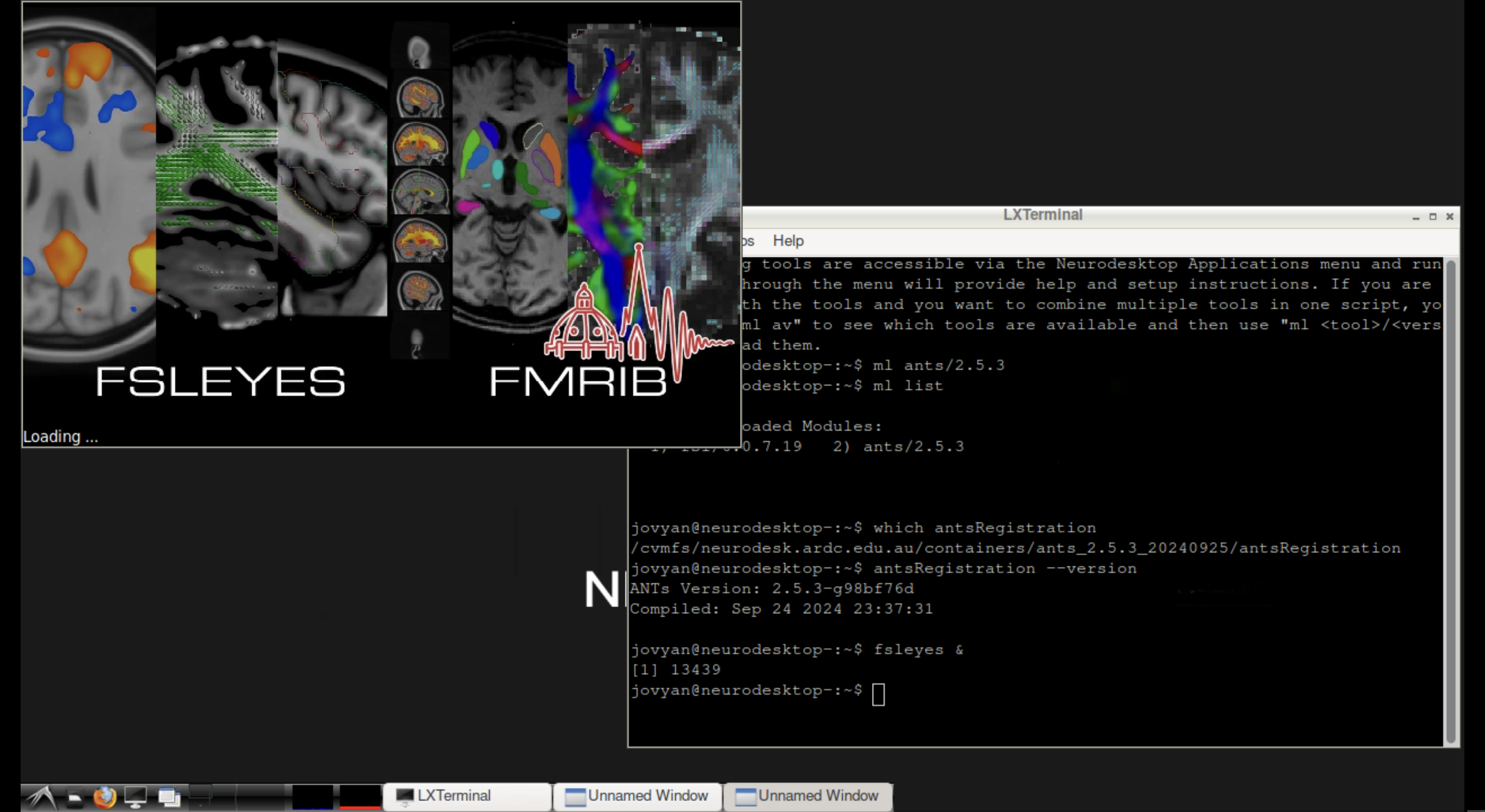1485x812 pixels.
Task: Click the 'antsRegistration --version' command
Action: pos(1005,568)
